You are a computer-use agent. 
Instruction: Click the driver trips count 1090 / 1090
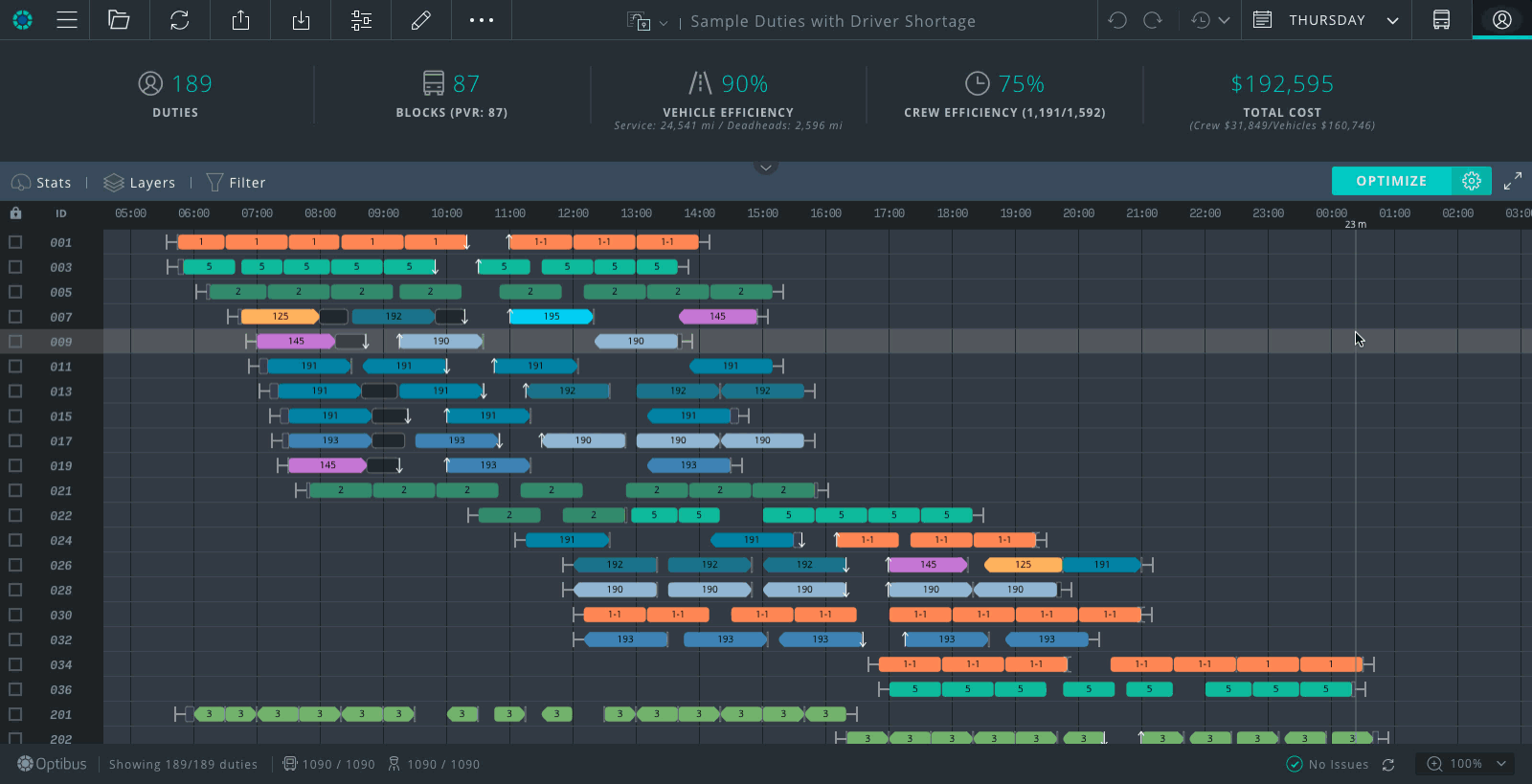434,764
